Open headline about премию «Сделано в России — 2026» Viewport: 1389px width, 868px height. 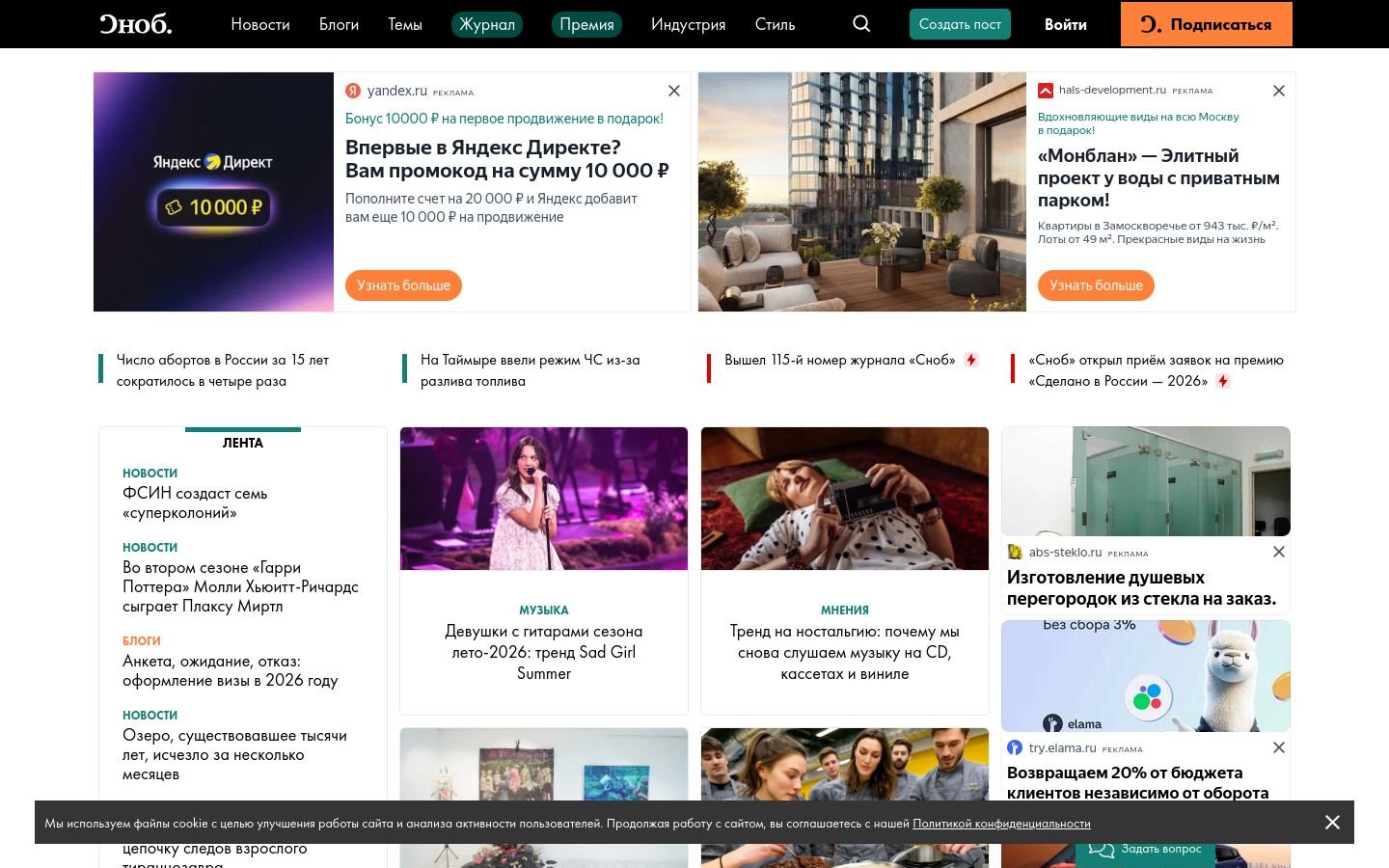click(x=1156, y=370)
